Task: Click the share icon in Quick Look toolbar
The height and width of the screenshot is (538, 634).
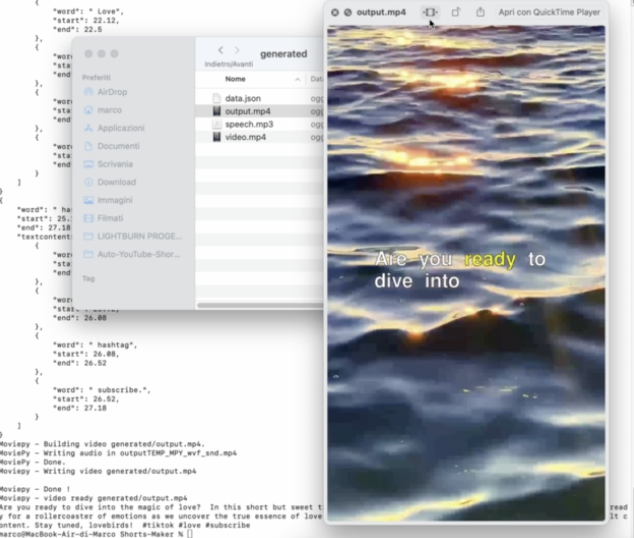Action: tap(480, 12)
